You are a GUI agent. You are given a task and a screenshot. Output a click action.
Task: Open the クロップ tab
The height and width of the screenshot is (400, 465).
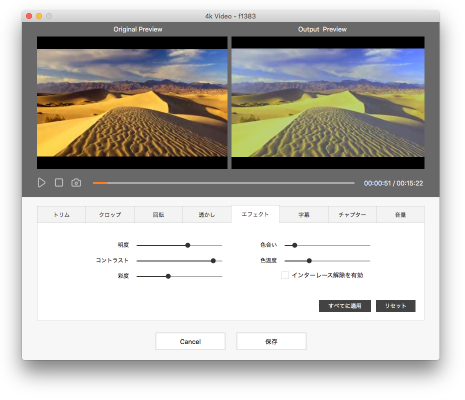point(110,215)
